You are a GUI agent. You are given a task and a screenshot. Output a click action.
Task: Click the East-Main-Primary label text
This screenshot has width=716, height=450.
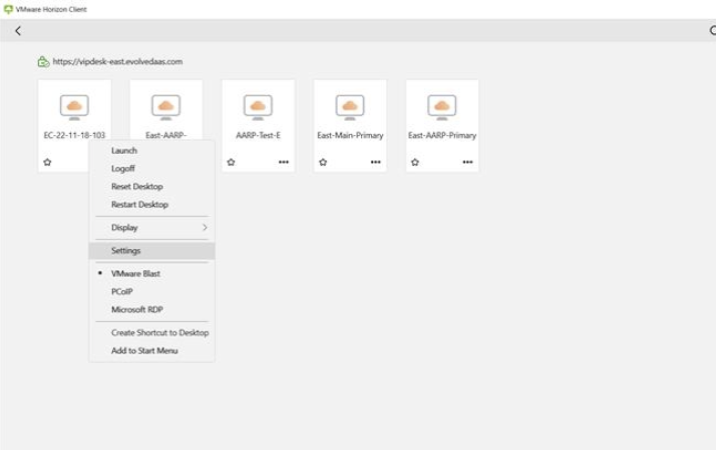pyautogui.click(x=350, y=135)
